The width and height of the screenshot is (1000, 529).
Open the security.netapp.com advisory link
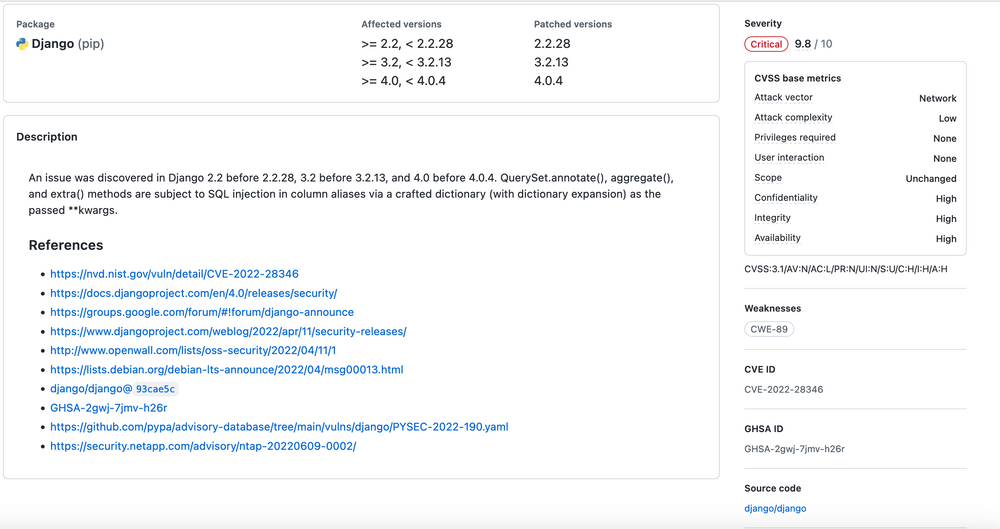point(203,446)
